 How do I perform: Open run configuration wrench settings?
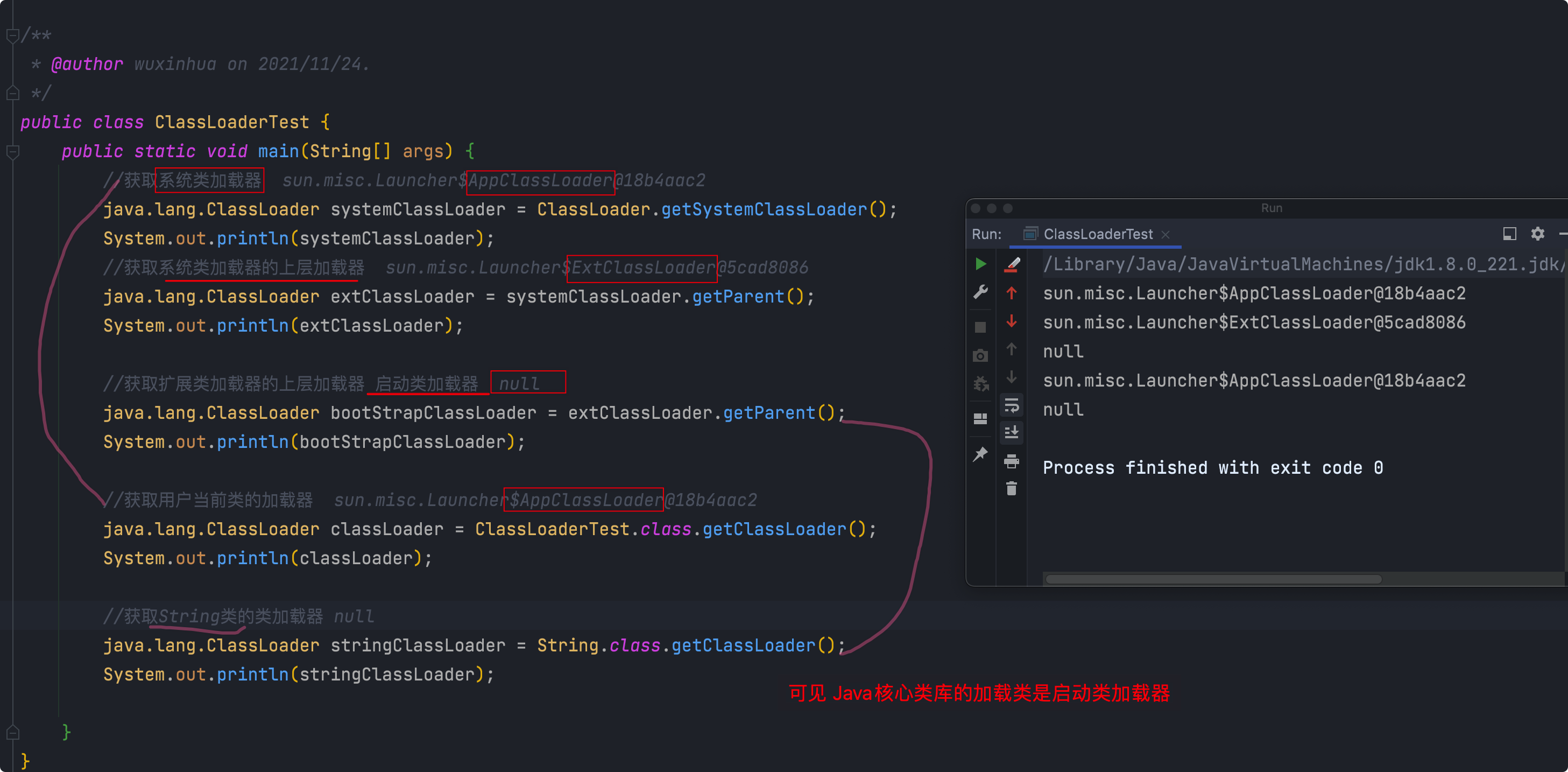pos(980,292)
